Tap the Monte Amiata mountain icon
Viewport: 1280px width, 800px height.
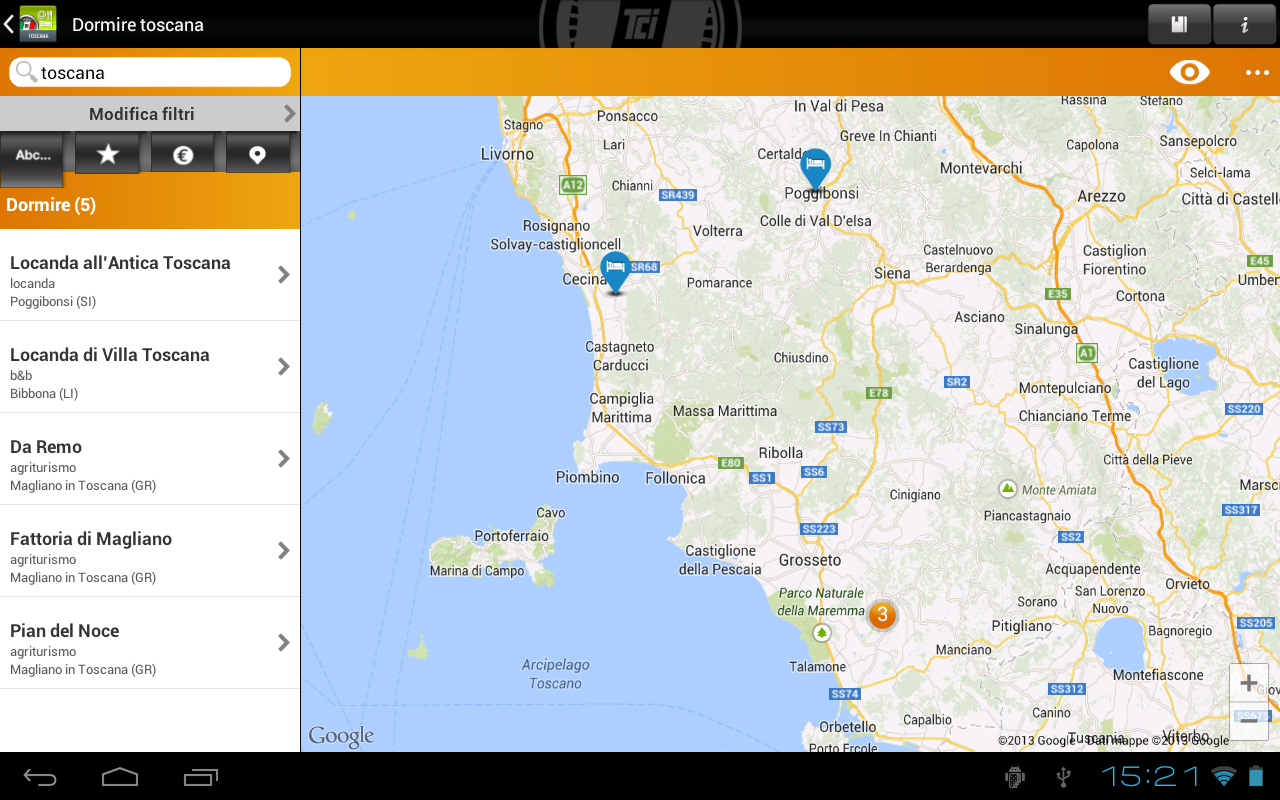(x=1008, y=489)
